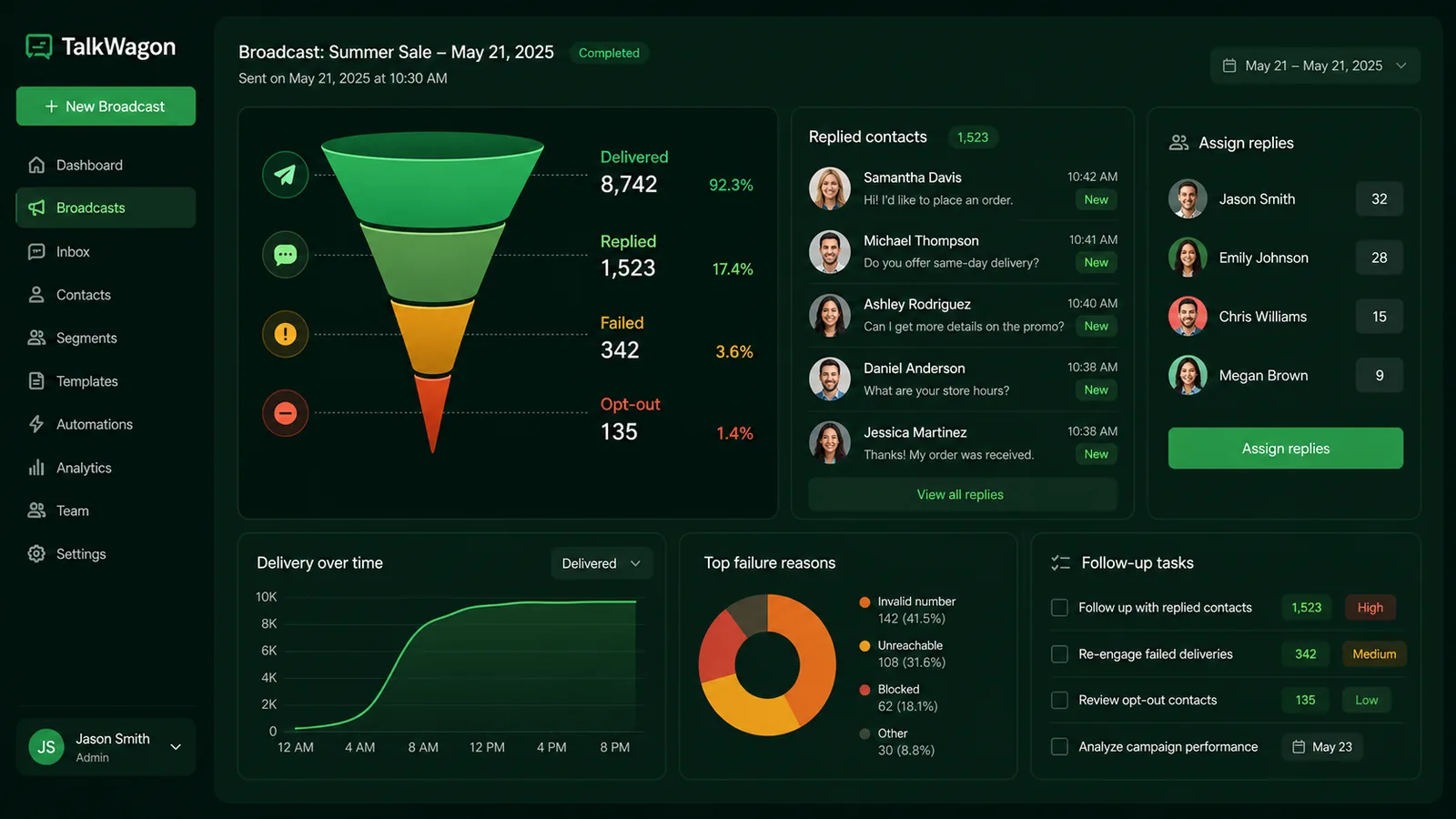Click View all replies
Viewport: 1456px width, 819px height.
(x=961, y=494)
